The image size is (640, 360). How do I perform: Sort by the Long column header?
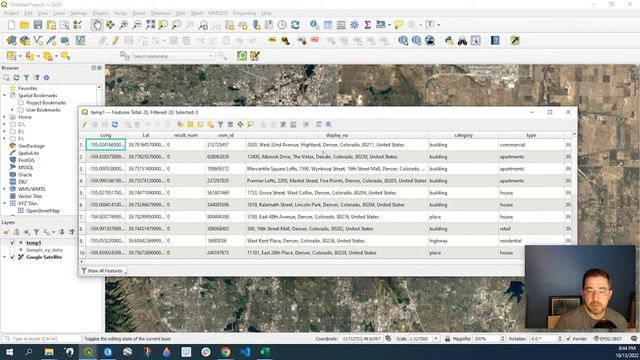tap(106, 135)
